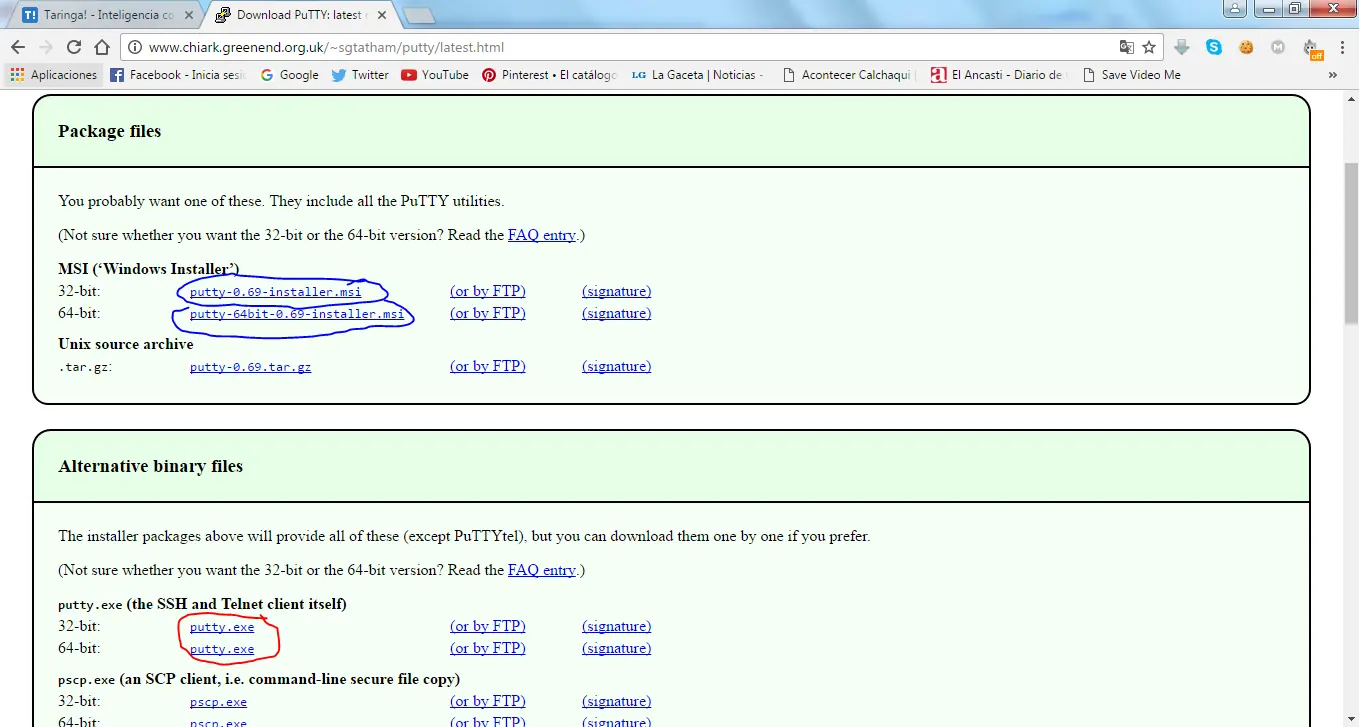Viewport: 1359px width, 727px height.
Task: Open the YouTube bookmark
Action: [435, 75]
